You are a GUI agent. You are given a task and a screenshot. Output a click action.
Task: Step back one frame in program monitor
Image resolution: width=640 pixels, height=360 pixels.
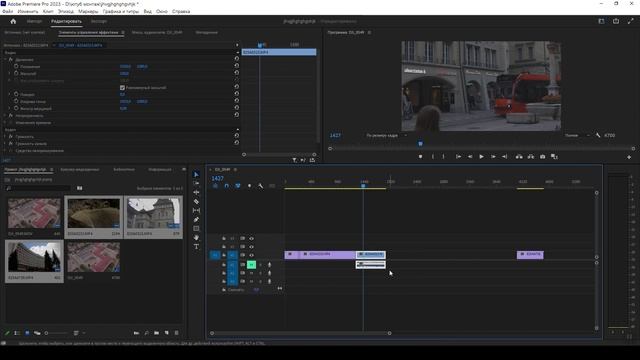[470, 157]
